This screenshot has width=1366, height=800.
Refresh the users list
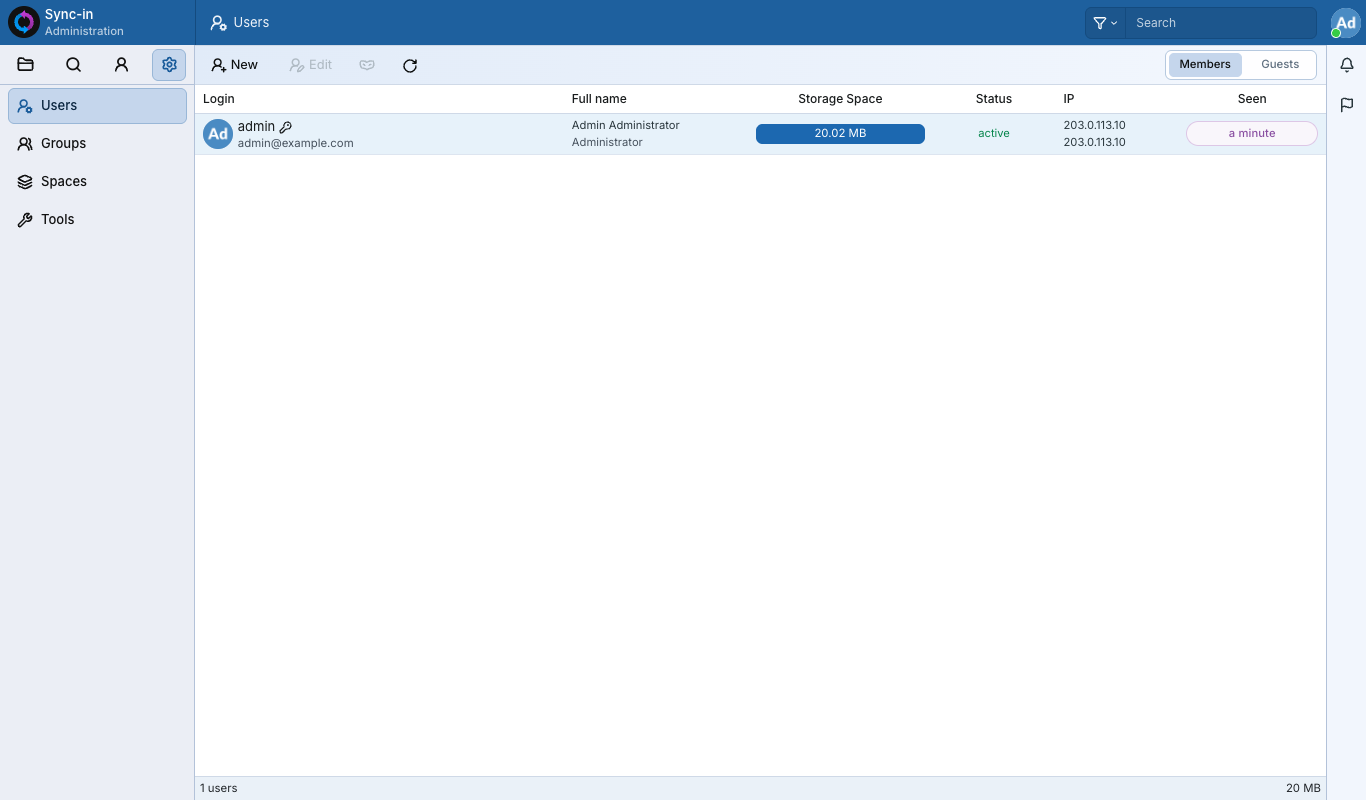410,65
